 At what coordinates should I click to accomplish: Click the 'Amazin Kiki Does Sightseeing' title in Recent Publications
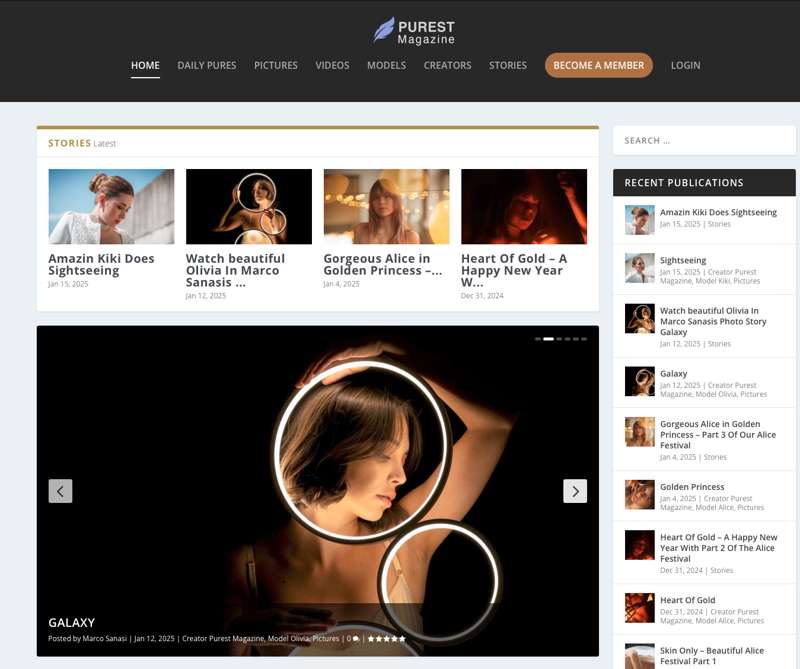[718, 212]
